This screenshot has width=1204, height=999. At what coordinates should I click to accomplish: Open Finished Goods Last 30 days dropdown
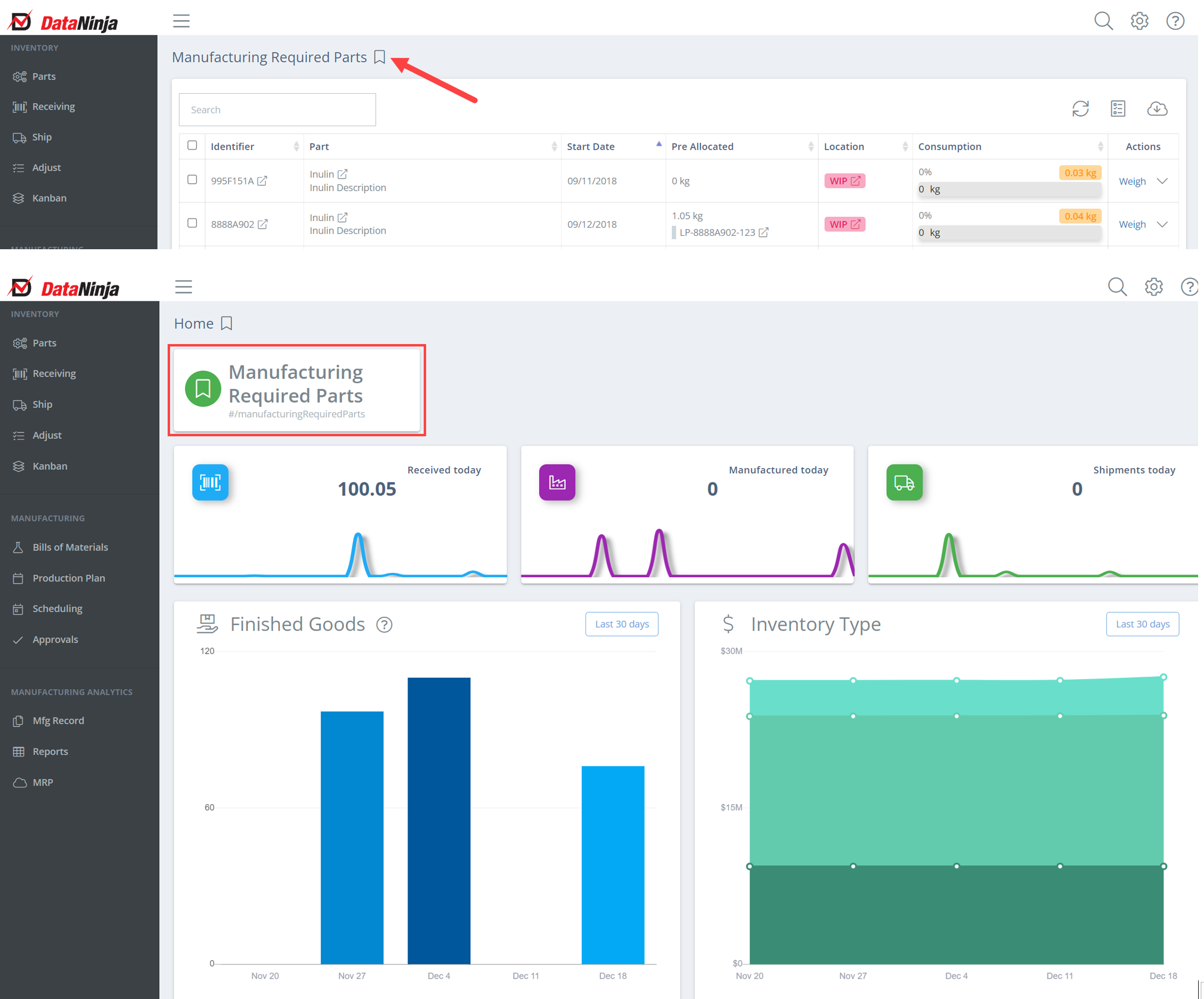coord(622,624)
